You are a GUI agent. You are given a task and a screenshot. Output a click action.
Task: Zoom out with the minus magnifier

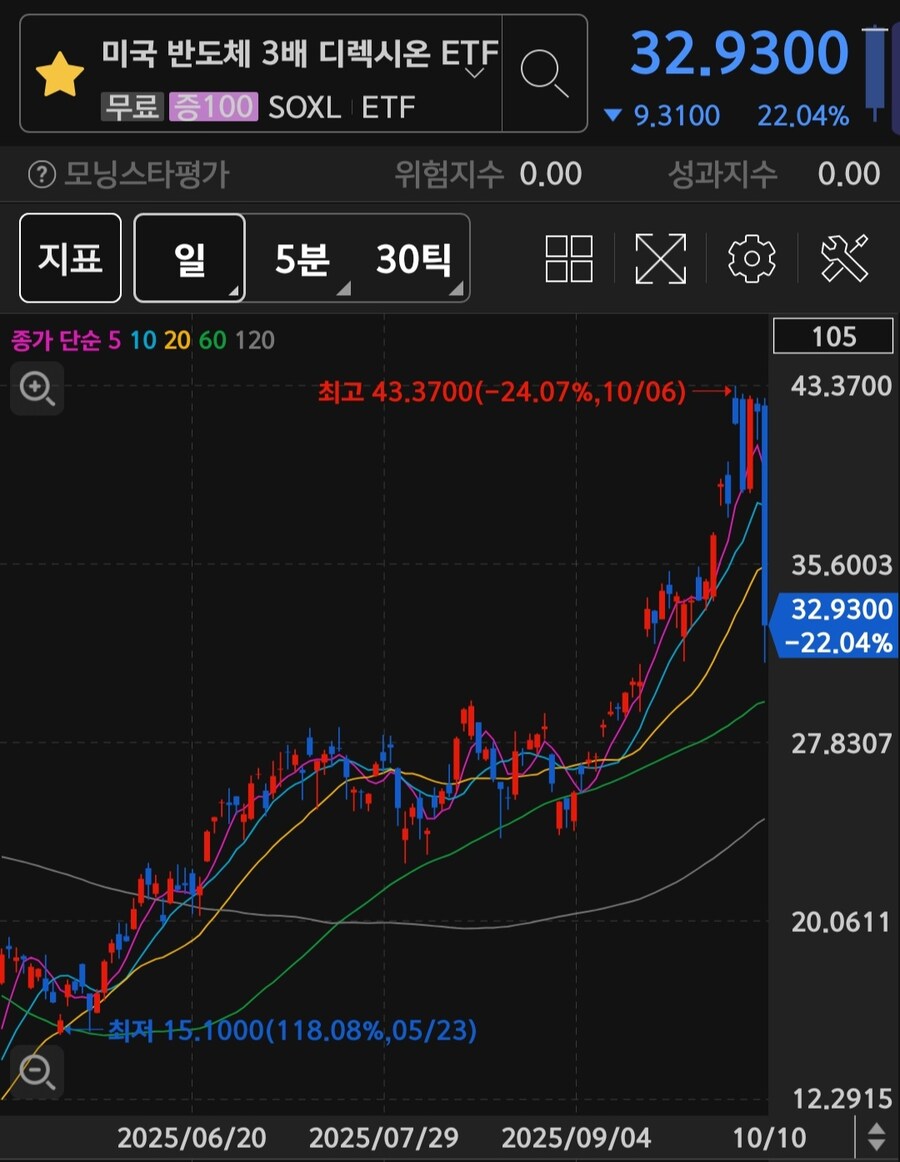(37, 1073)
